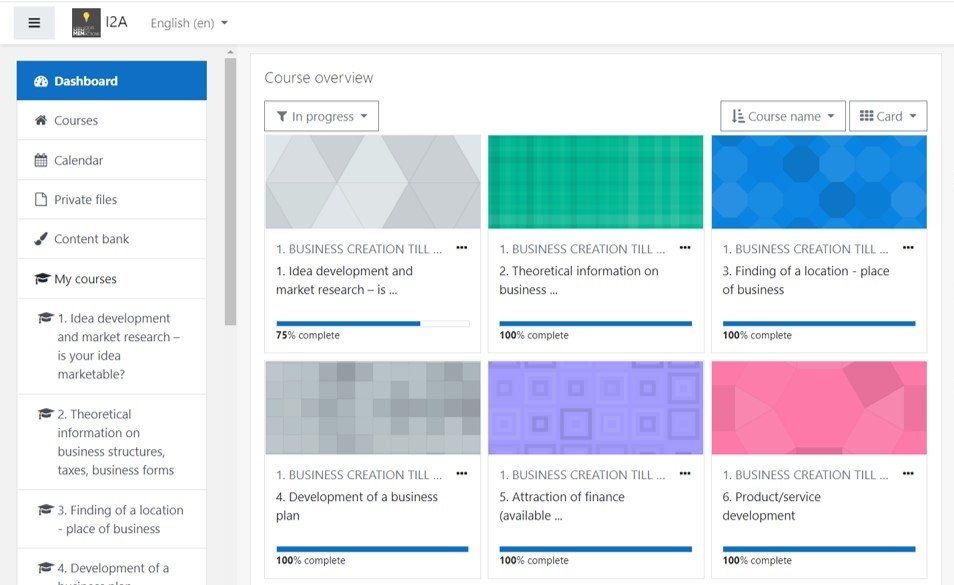Image resolution: width=954 pixels, height=585 pixels.
Task: Click the grey pixel thumbnail of Development of business plan
Action: click(373, 408)
